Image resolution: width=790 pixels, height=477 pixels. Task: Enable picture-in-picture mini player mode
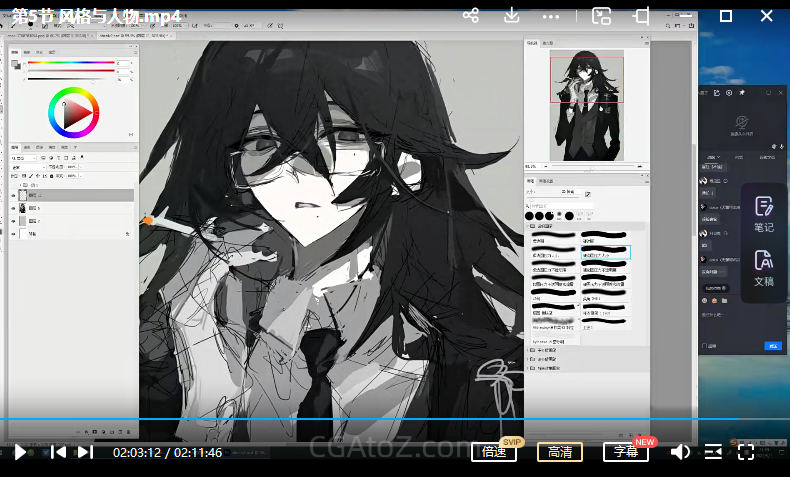click(601, 16)
